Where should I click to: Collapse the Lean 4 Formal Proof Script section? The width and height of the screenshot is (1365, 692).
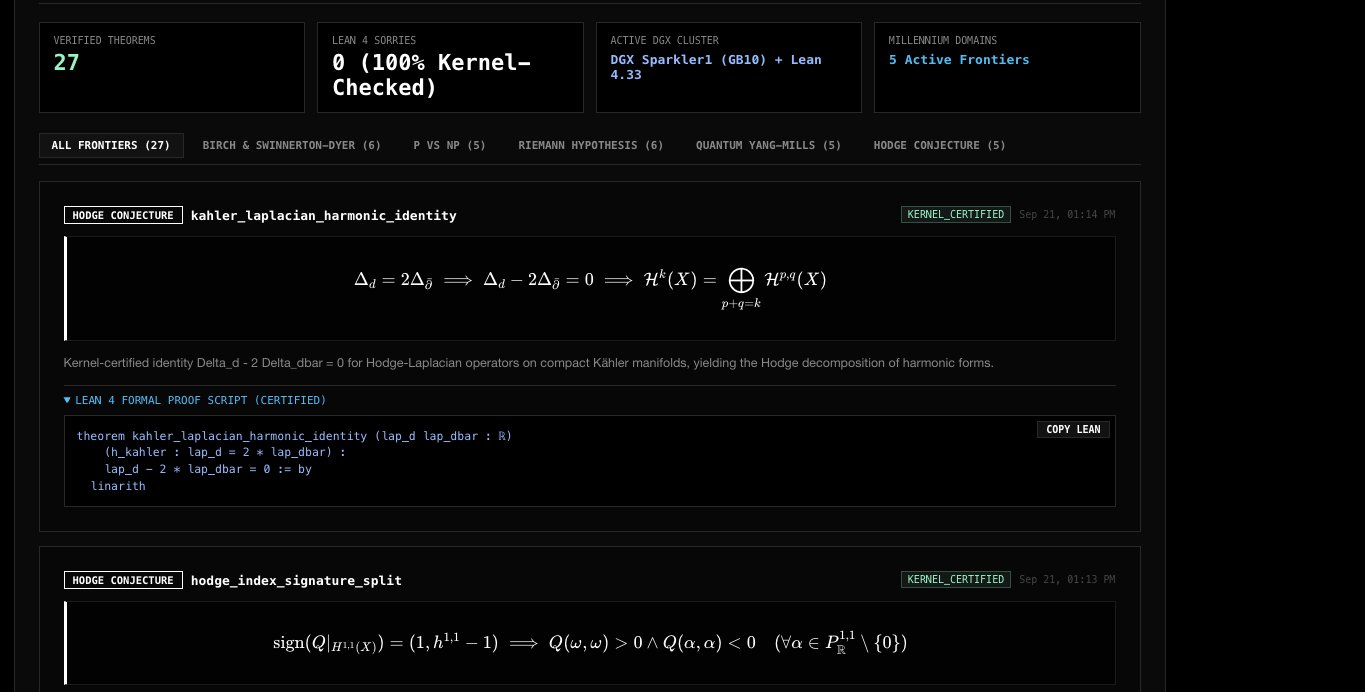[195, 400]
